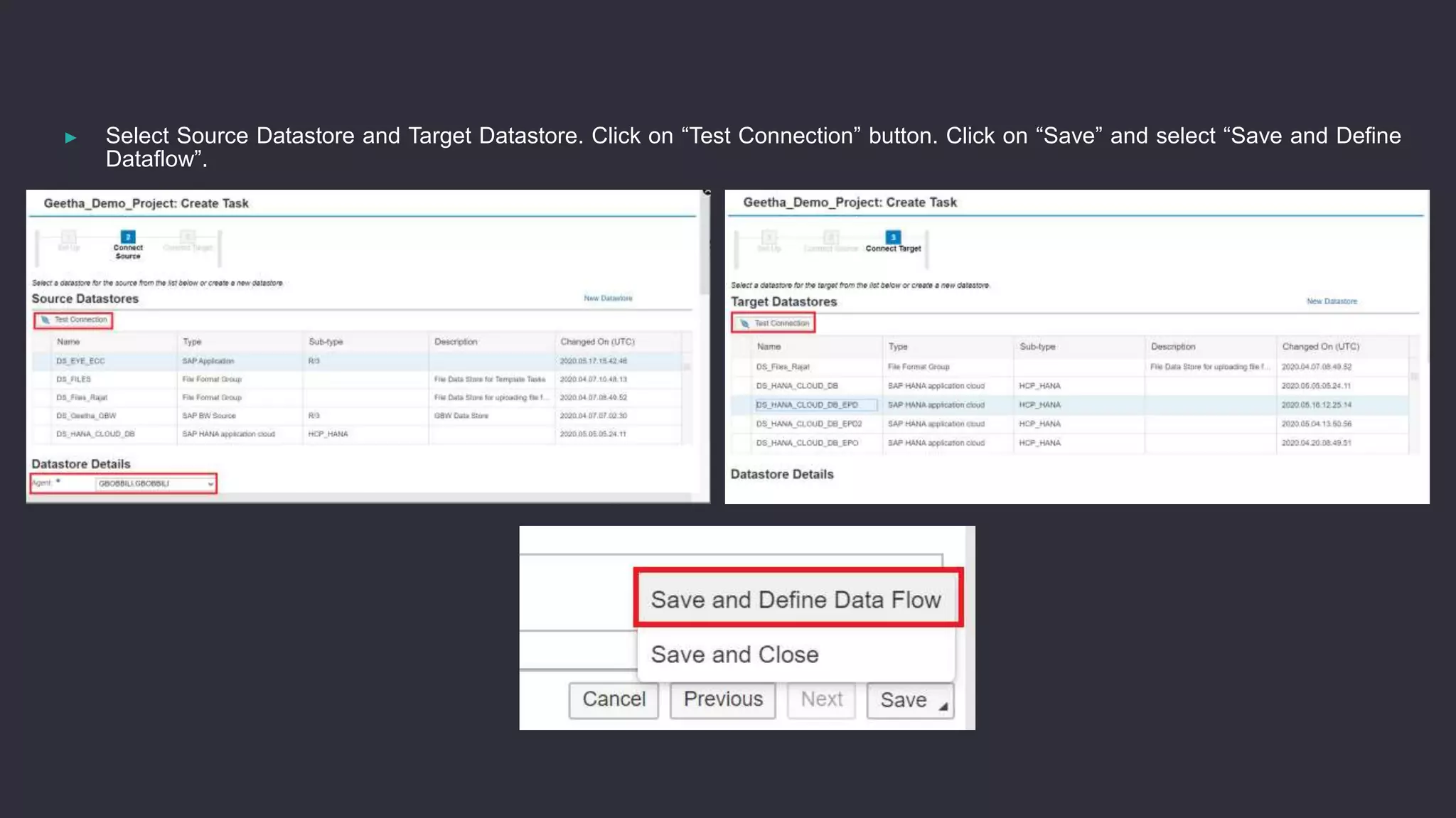
Task: Open New Datastore link in source panel
Action: [x=608, y=298]
